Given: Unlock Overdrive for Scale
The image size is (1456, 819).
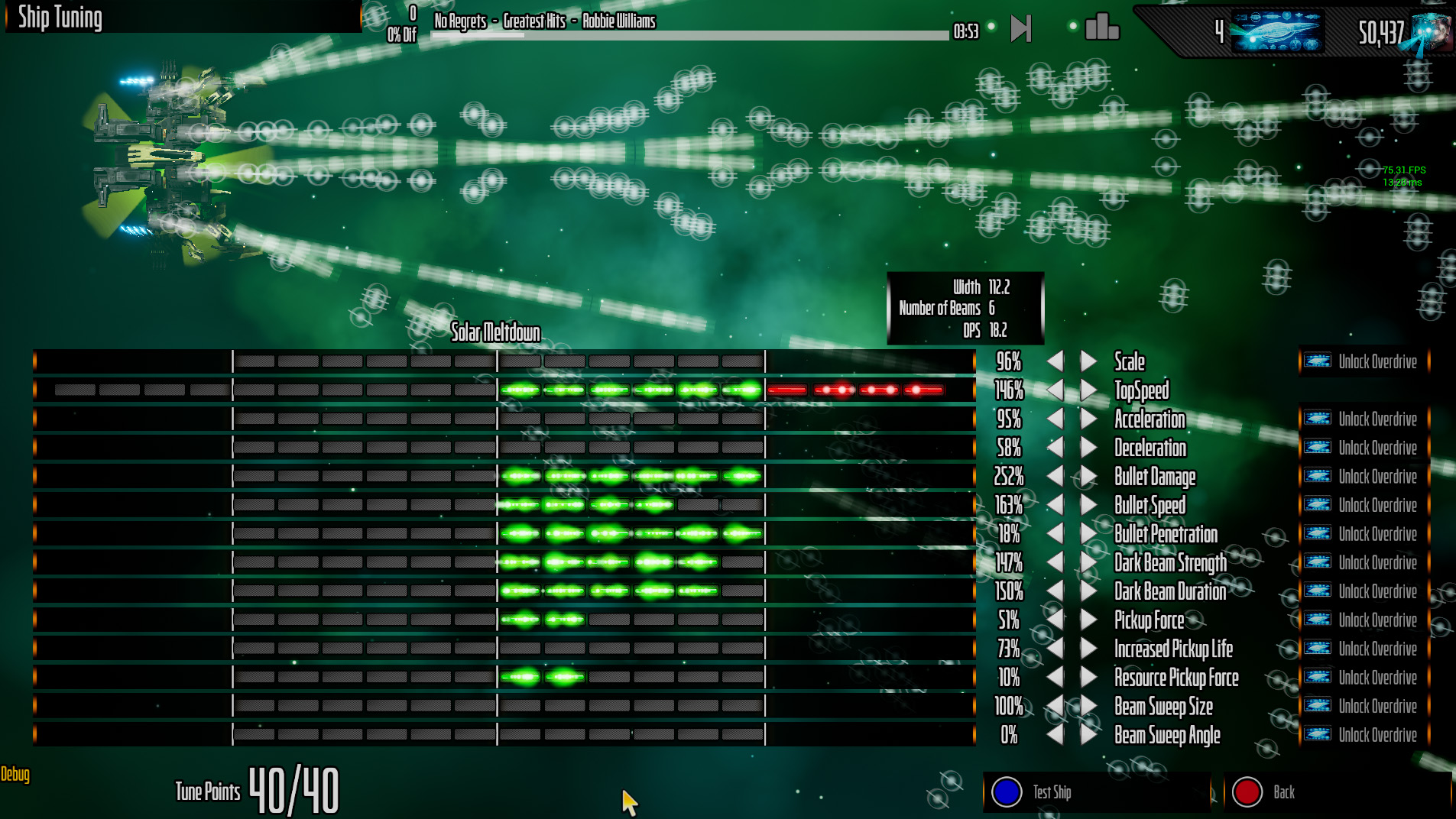Looking at the screenshot, I should click(1364, 361).
